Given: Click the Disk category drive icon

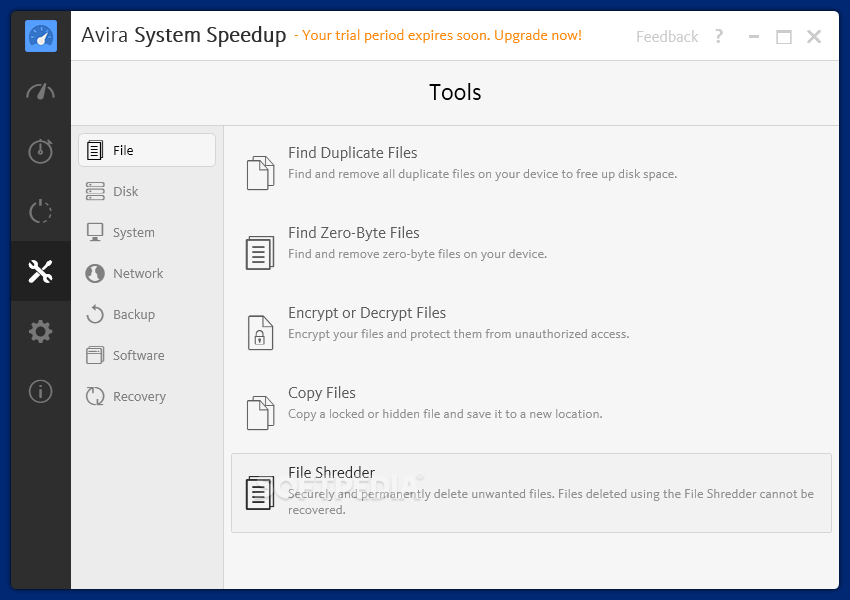Looking at the screenshot, I should [95, 191].
